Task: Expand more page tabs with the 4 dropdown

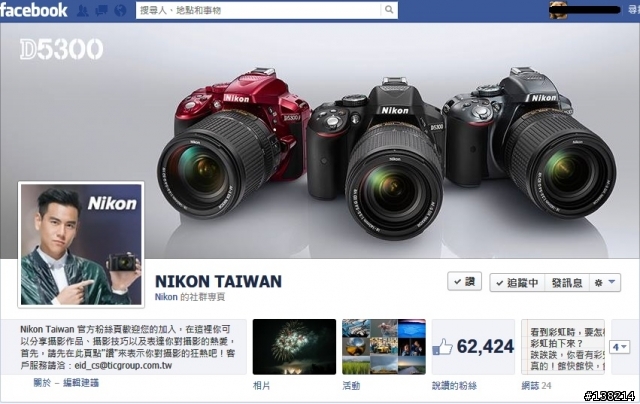Action: [620, 347]
